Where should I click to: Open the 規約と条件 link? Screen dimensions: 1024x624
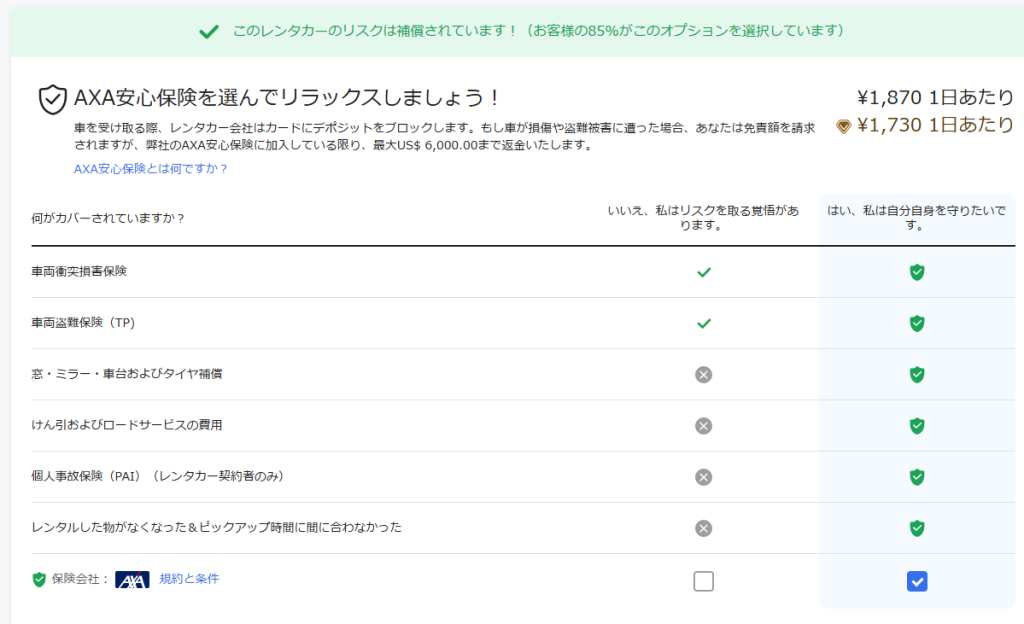pyautogui.click(x=189, y=579)
